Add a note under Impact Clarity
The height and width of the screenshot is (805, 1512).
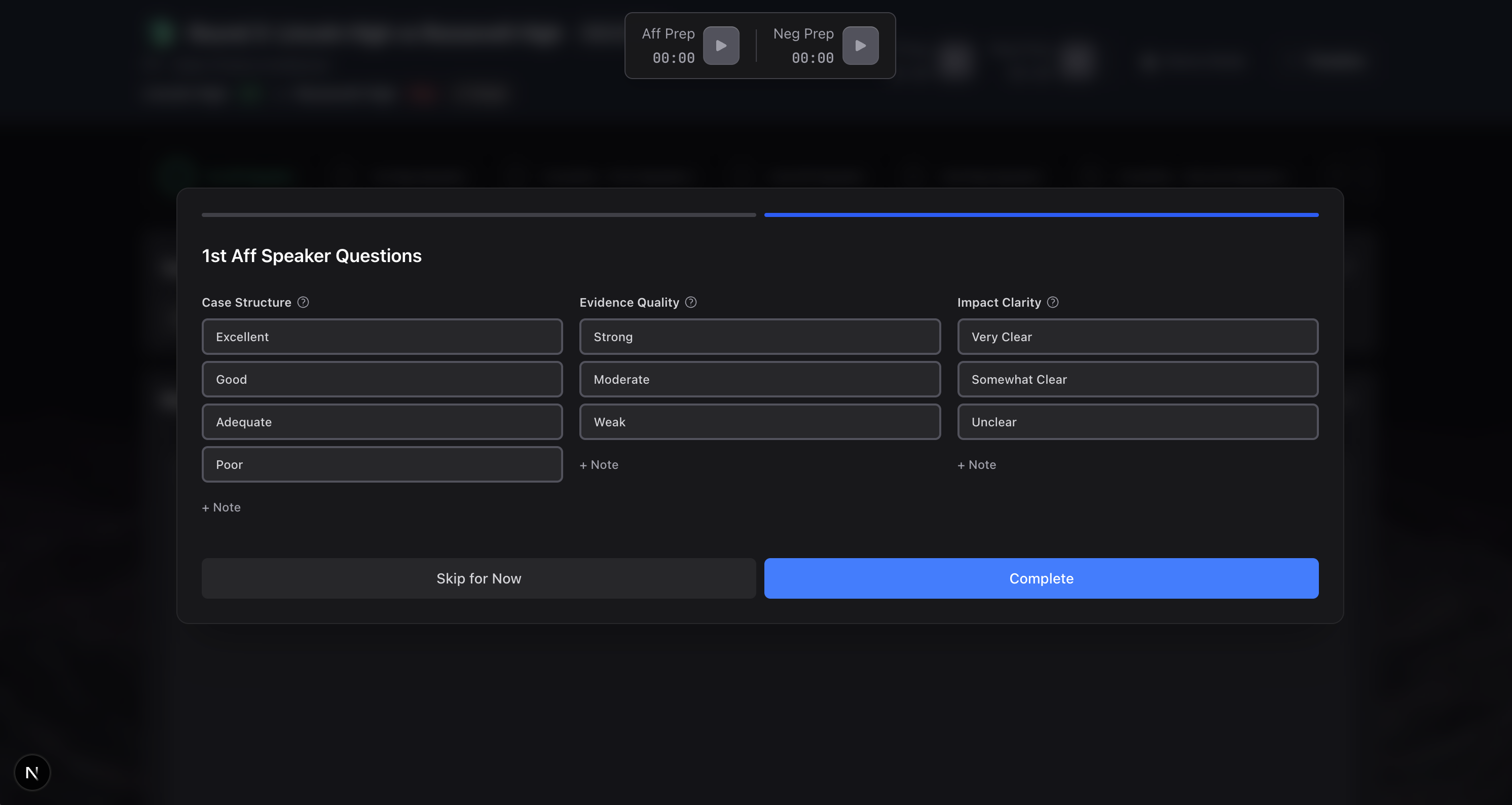[x=977, y=465]
